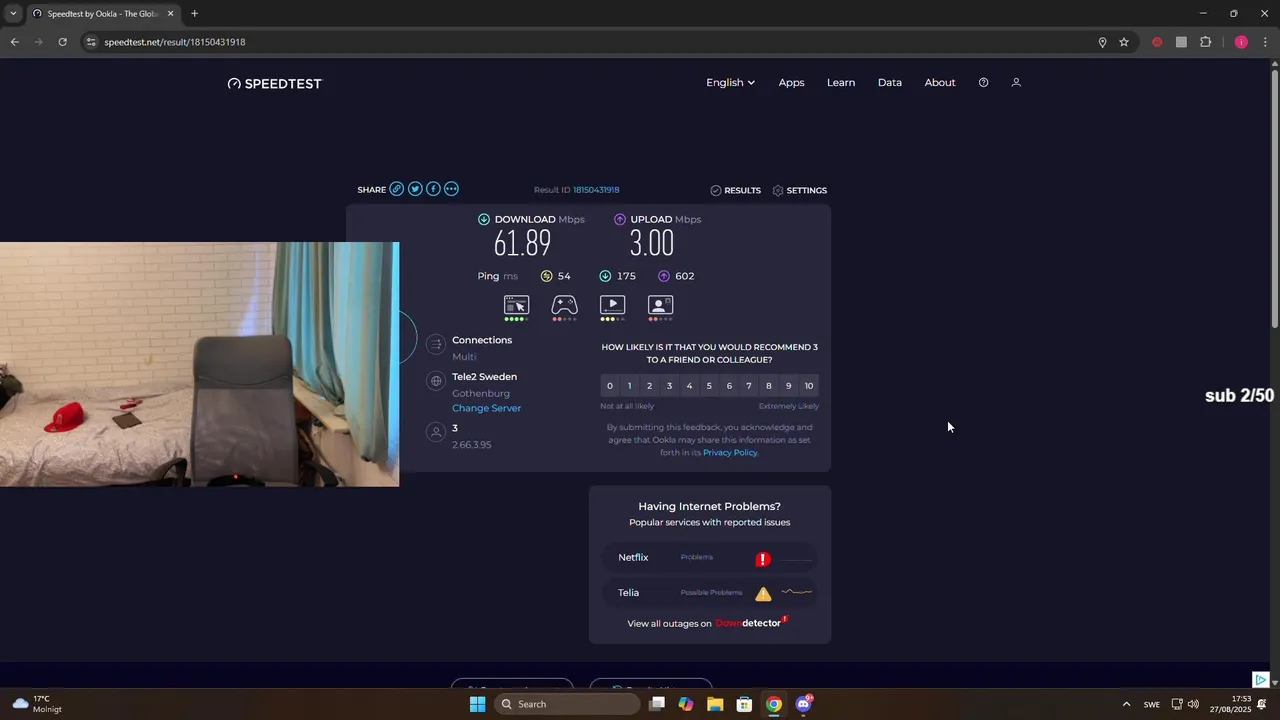Open the Netflix outage row
Image resolution: width=1280 pixels, height=720 pixels.
click(x=710, y=558)
